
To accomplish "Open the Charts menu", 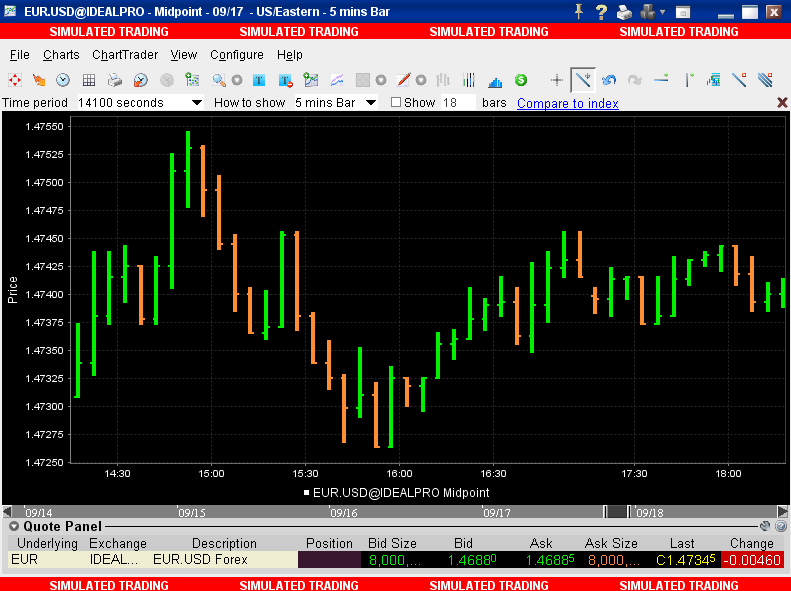I will click(x=61, y=54).
